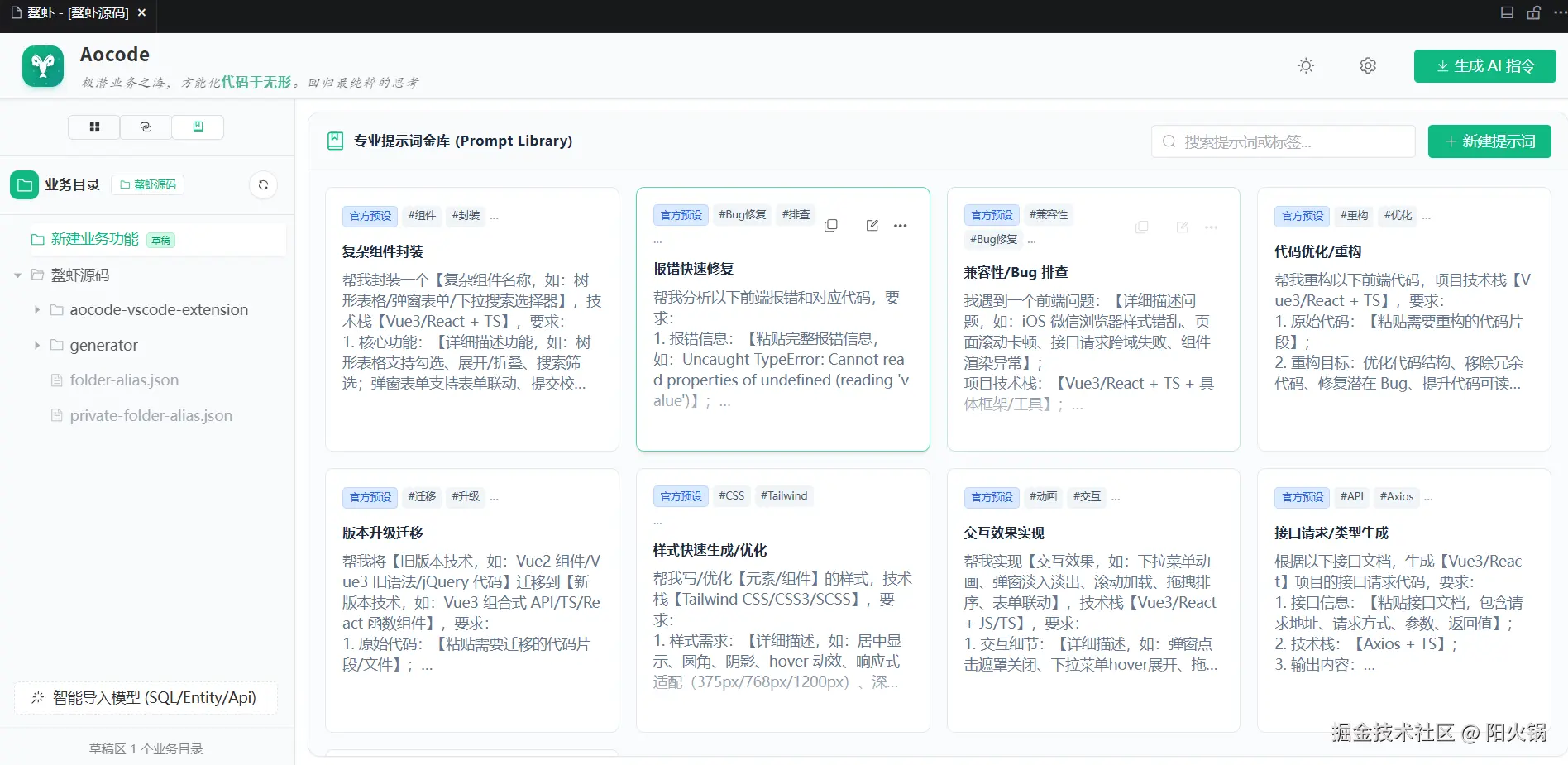Click the #重构 tag

click(x=1354, y=216)
